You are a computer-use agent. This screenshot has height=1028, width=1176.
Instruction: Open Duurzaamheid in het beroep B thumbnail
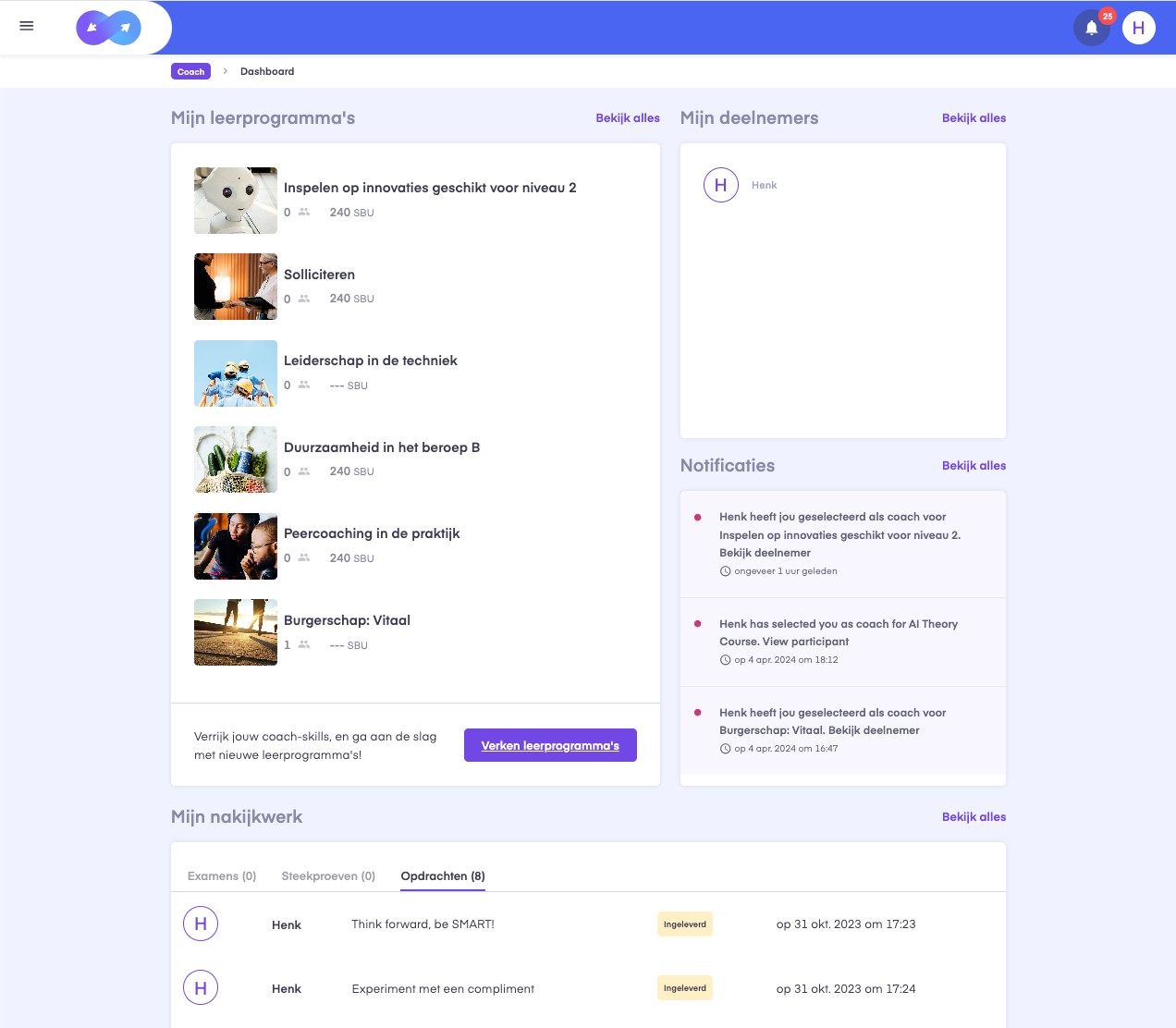pyautogui.click(x=236, y=459)
